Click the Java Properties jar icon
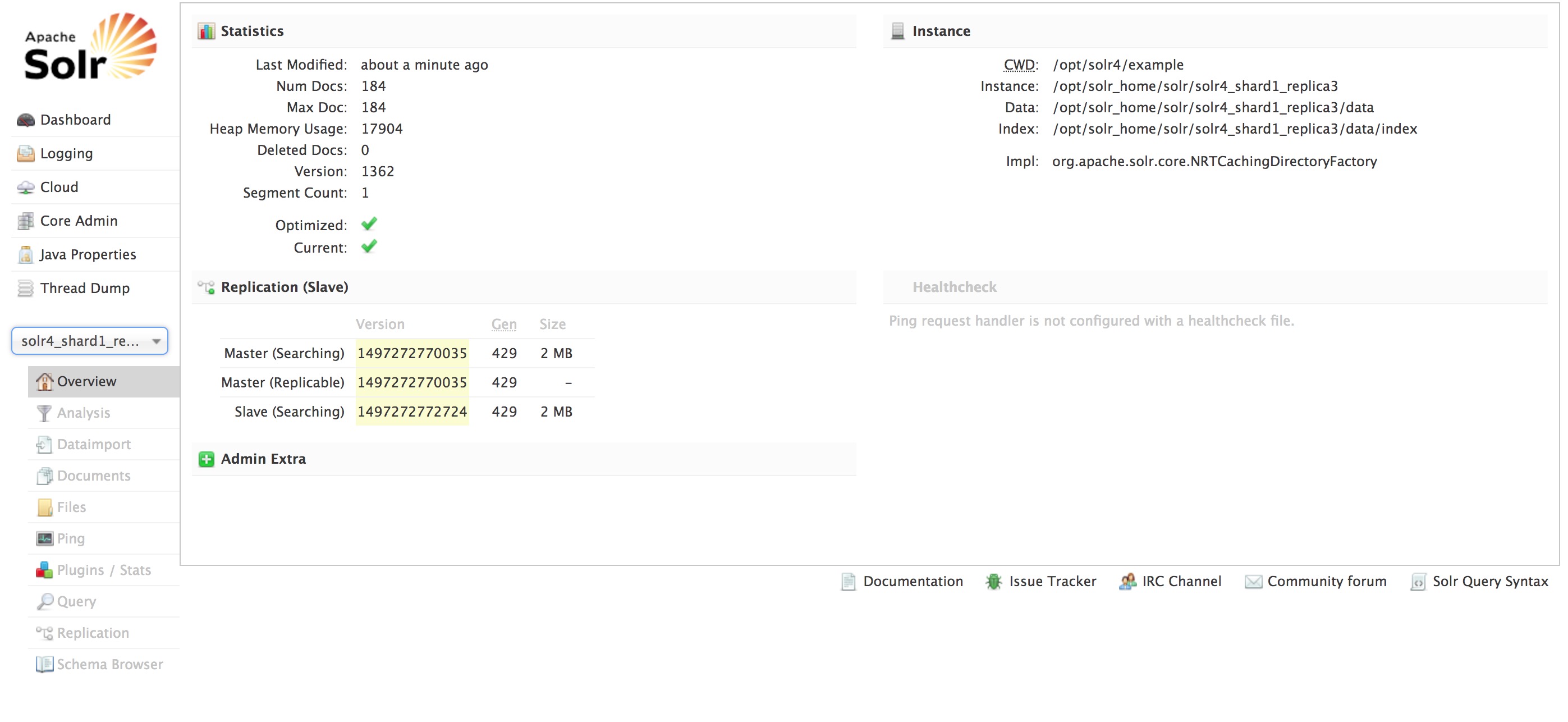1568x722 pixels. (x=26, y=254)
